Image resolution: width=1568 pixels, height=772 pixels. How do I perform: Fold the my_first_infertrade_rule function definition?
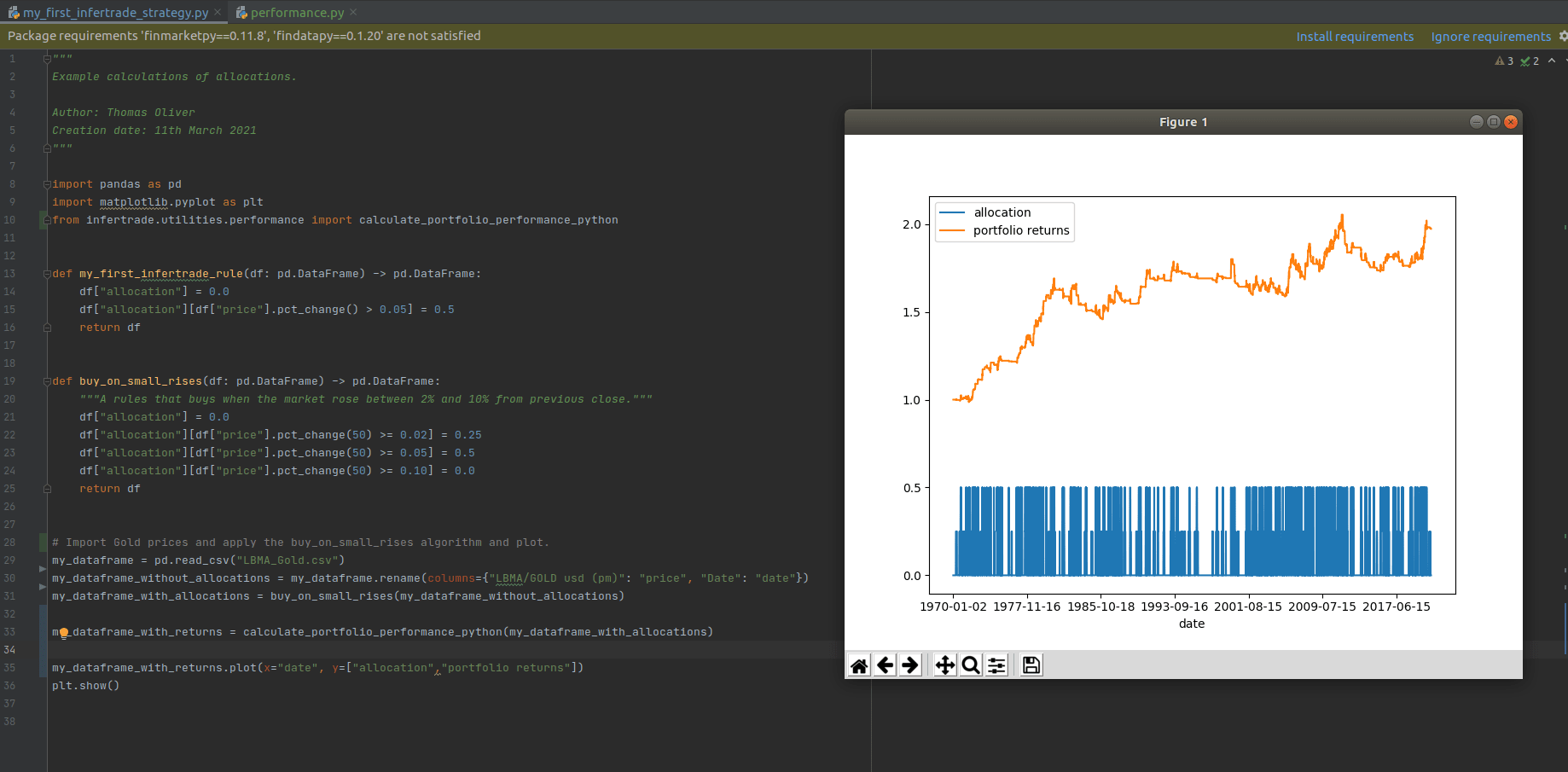point(47,274)
